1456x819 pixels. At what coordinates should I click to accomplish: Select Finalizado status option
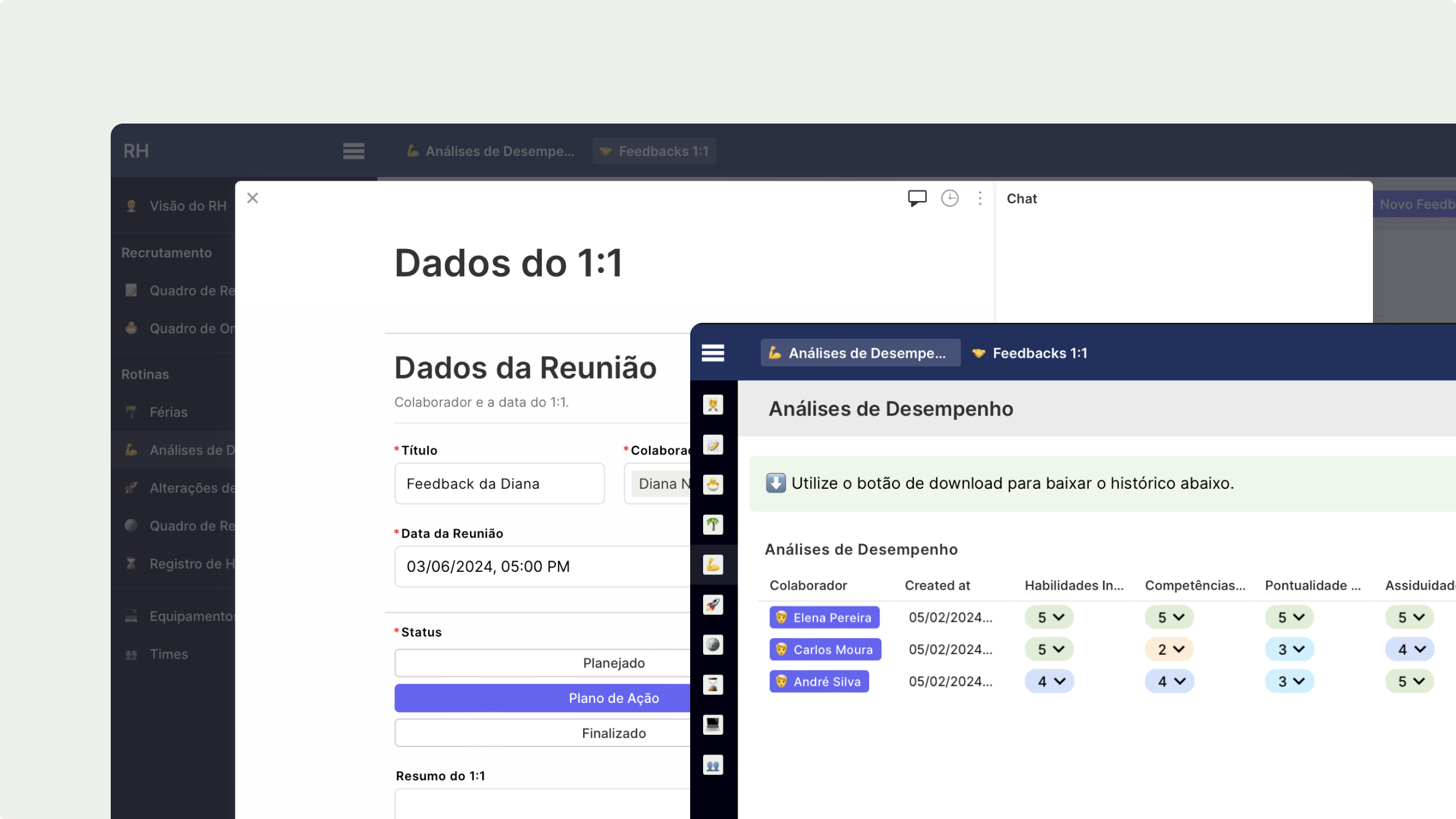point(613,733)
